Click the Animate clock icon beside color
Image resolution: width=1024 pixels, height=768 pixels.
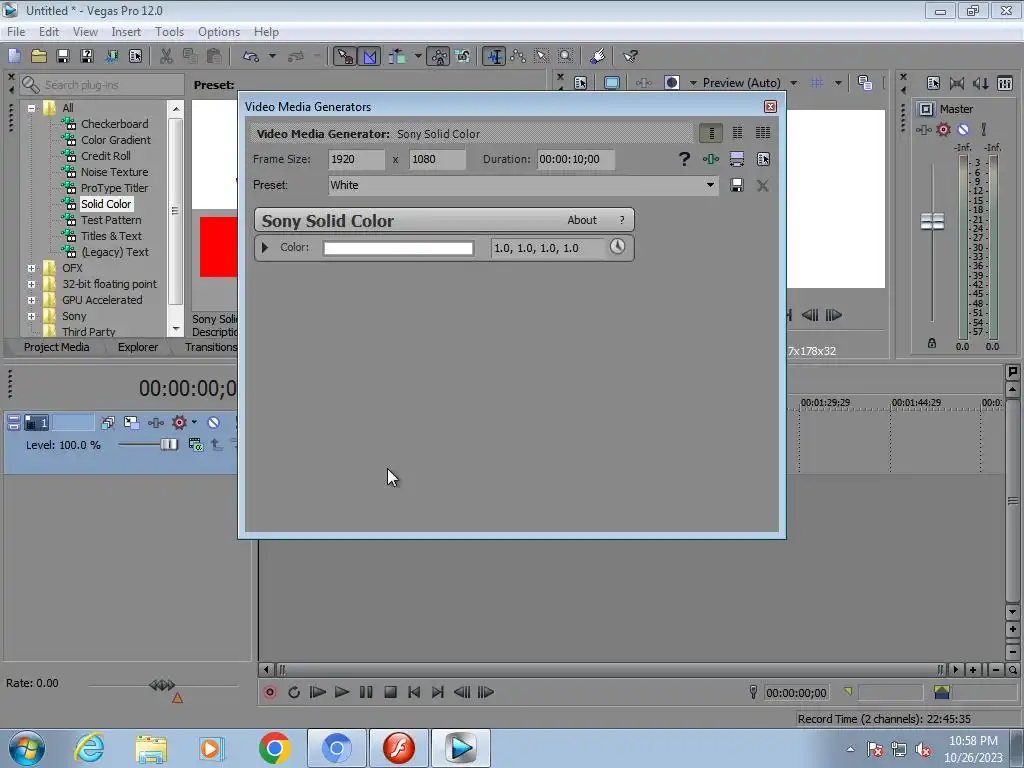617,247
